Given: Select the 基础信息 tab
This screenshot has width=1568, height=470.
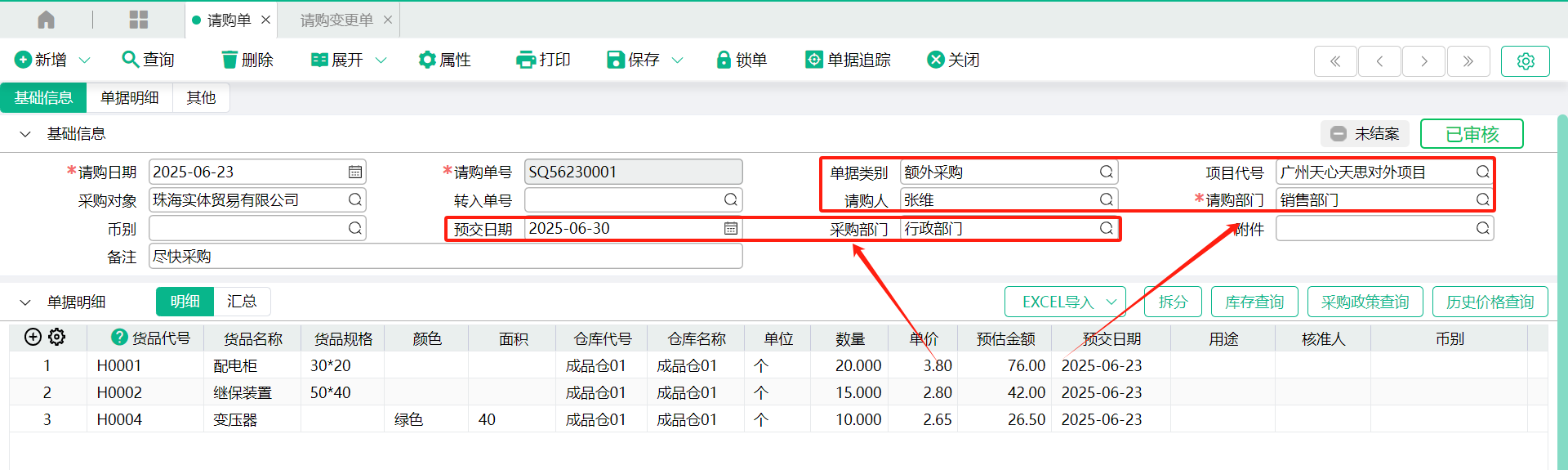Looking at the screenshot, I should point(43,97).
